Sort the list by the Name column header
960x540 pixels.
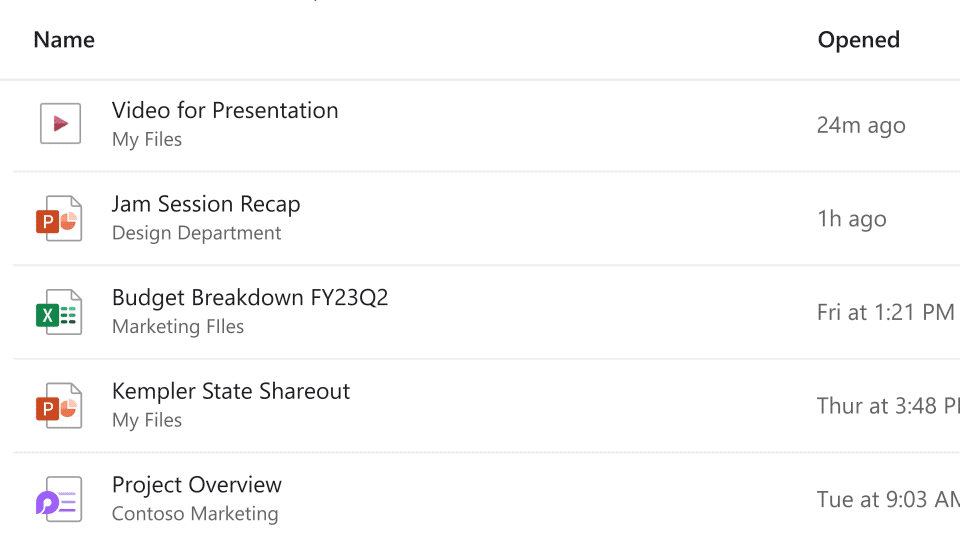(64, 40)
